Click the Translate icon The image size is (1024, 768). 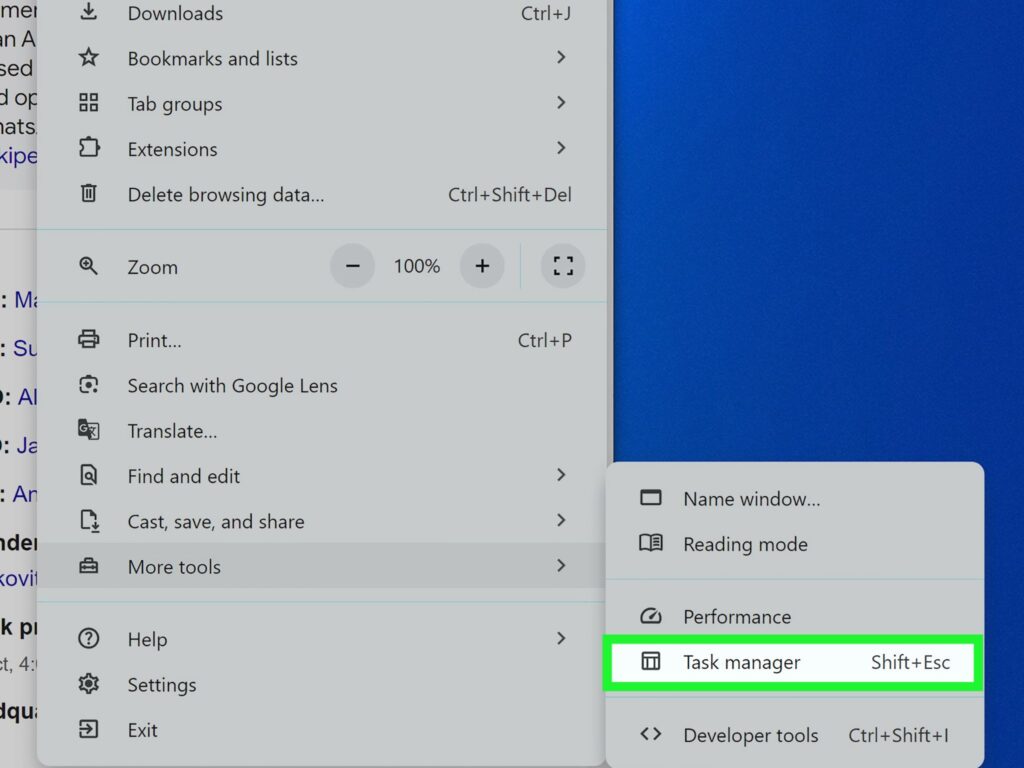[x=89, y=430]
